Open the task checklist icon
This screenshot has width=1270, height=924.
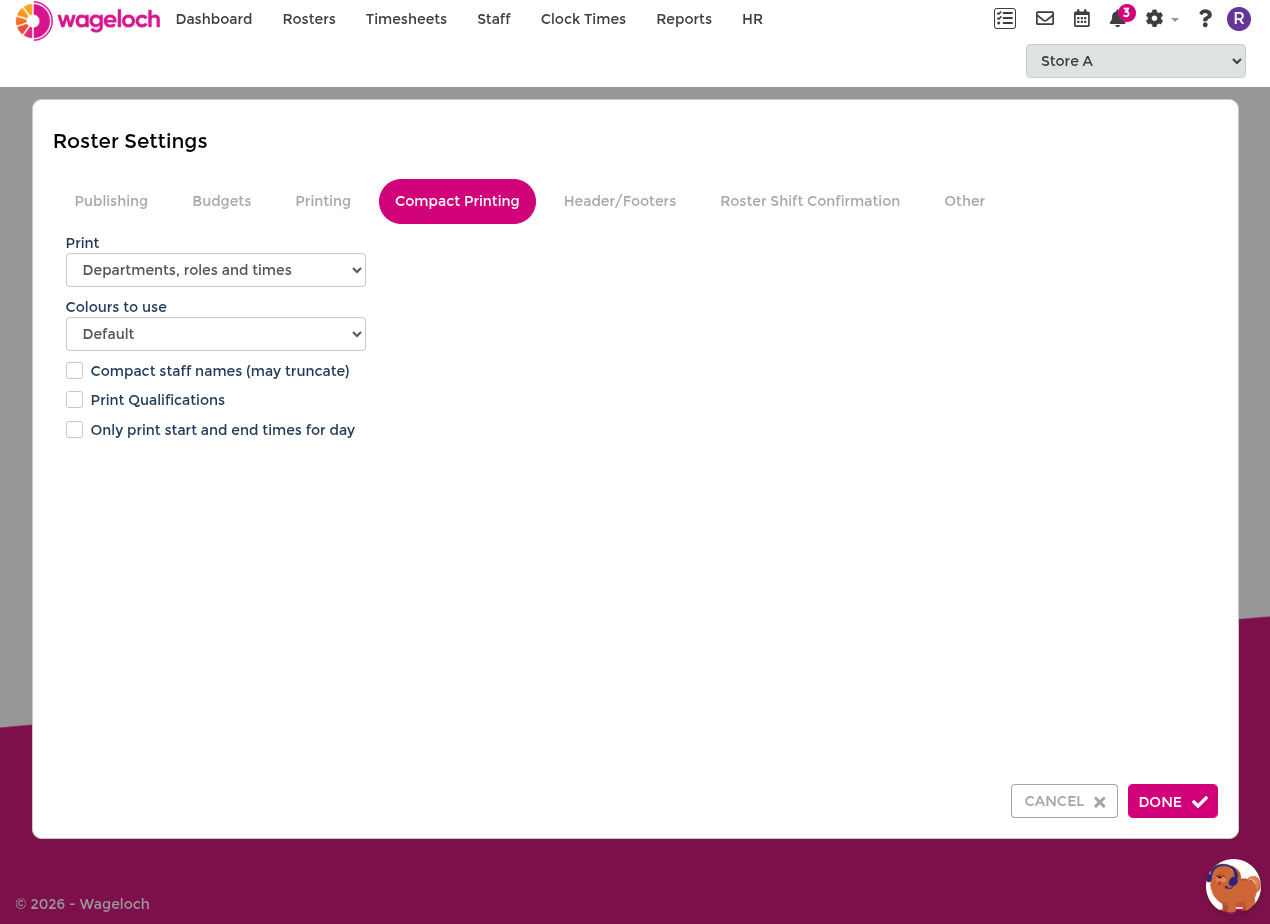(1005, 19)
